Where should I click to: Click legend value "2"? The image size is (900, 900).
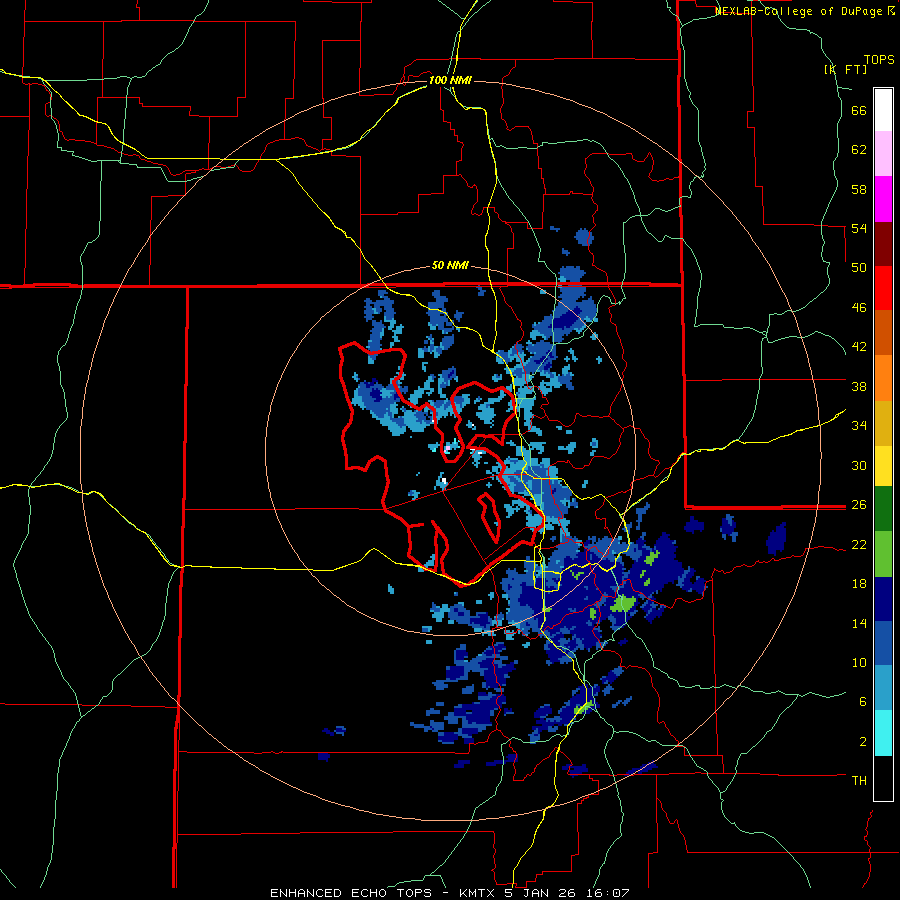coord(863,742)
